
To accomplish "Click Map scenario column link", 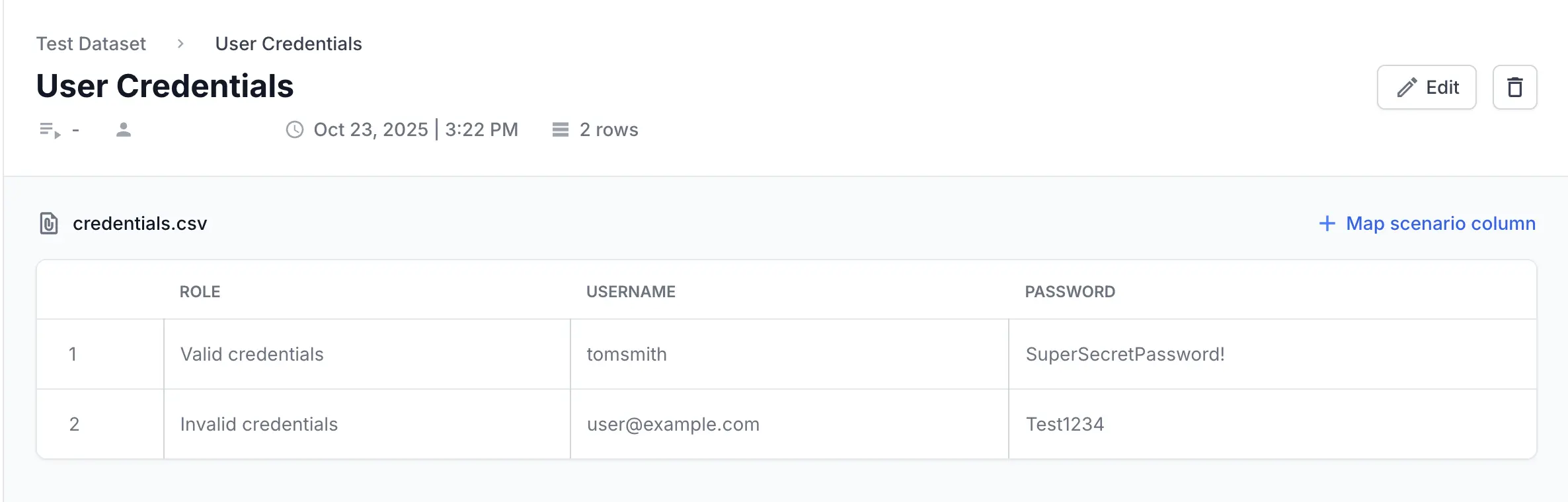I will [1440, 224].
